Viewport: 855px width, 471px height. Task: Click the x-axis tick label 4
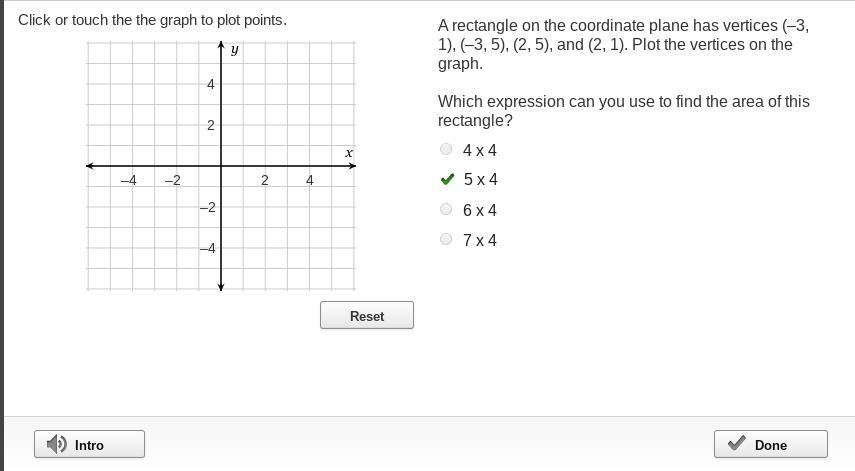pos(310,181)
